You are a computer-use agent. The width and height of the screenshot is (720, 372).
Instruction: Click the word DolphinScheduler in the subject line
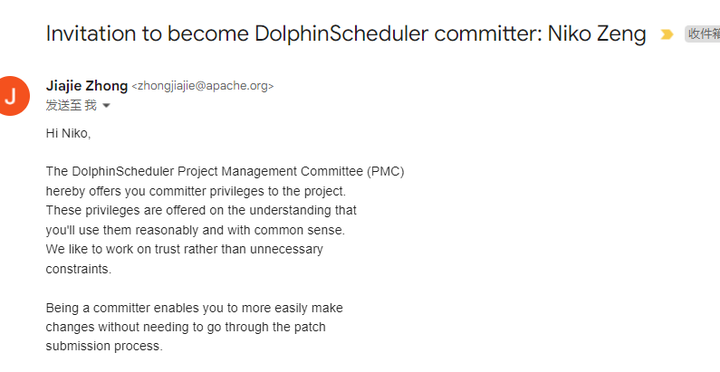341,34
